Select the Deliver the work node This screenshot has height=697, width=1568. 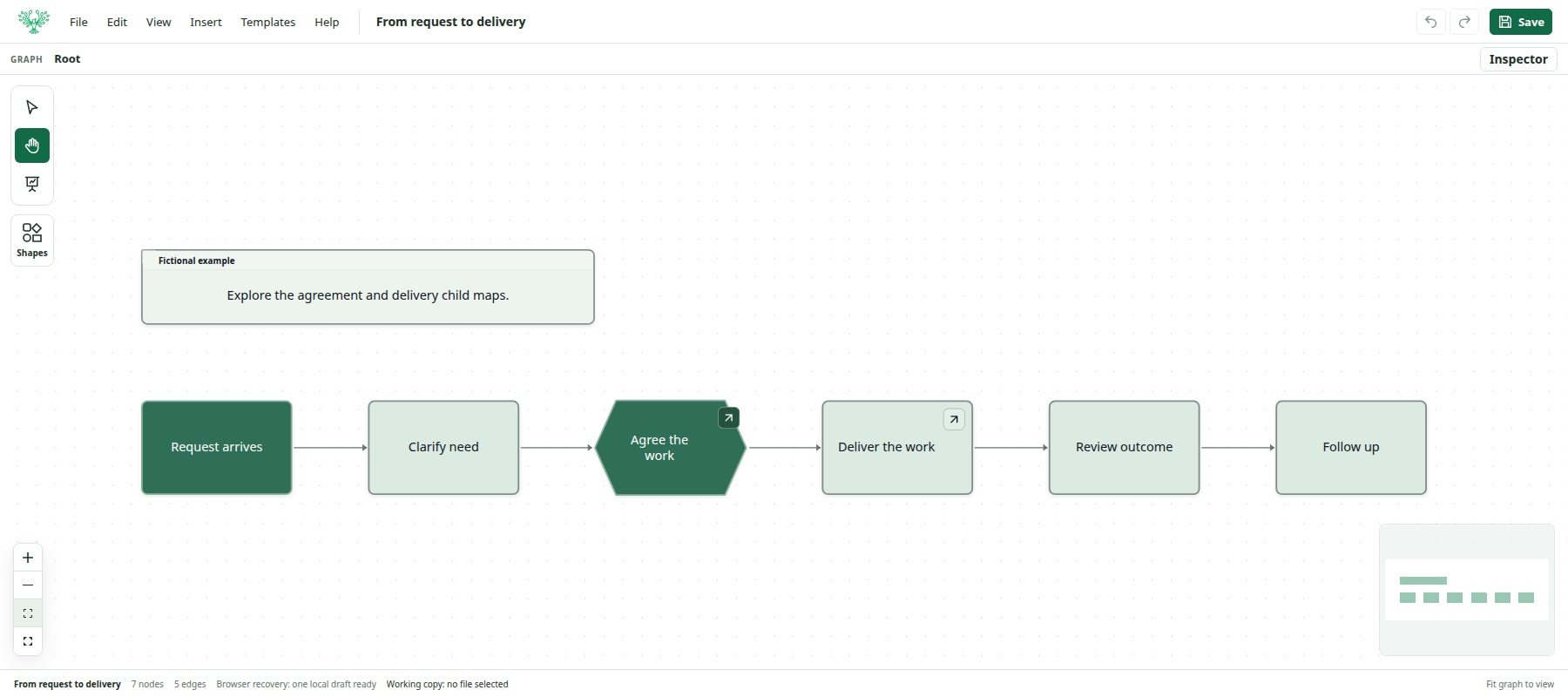click(x=897, y=448)
